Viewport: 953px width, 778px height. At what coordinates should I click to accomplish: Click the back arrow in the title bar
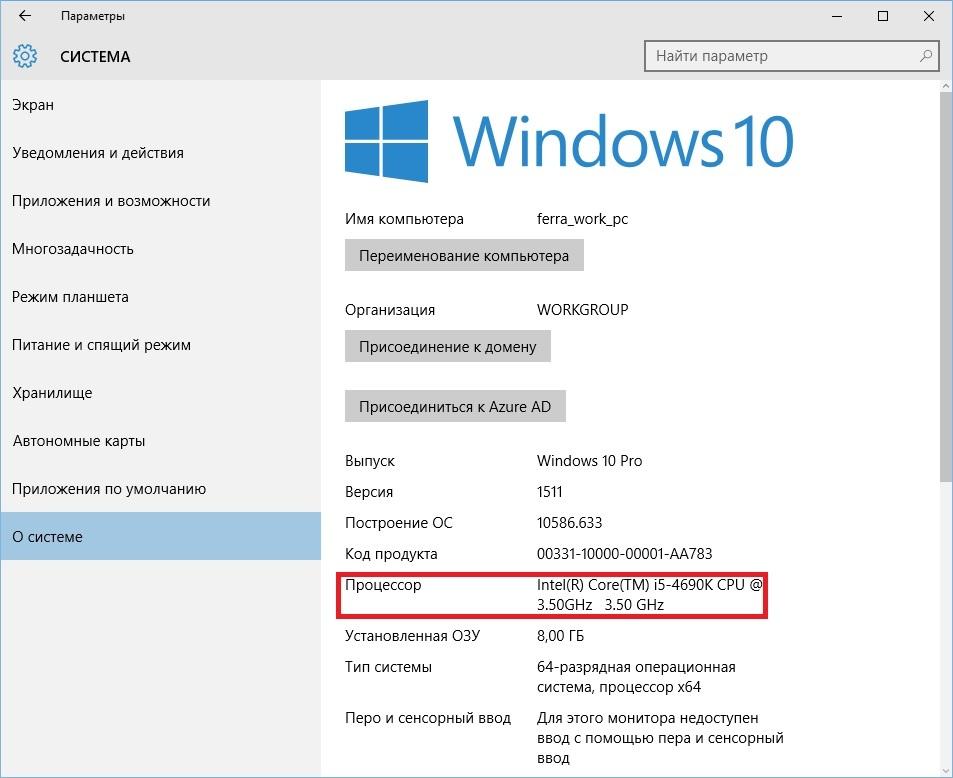pos(25,16)
